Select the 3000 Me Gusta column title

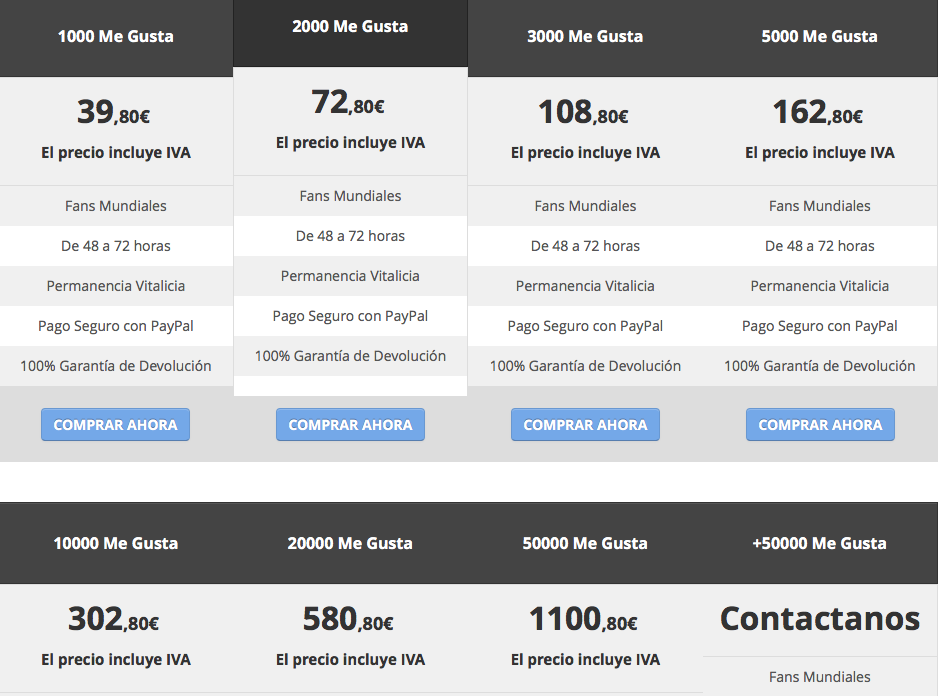585,37
